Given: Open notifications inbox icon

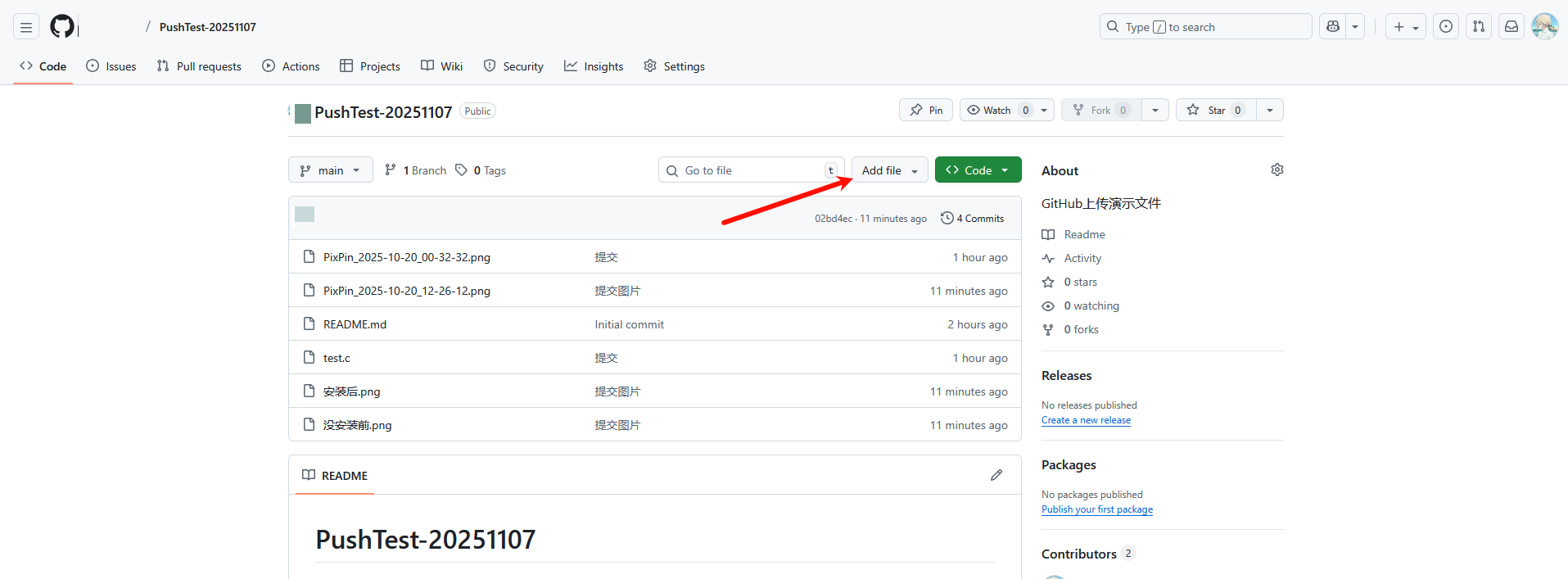Looking at the screenshot, I should coord(1512,27).
